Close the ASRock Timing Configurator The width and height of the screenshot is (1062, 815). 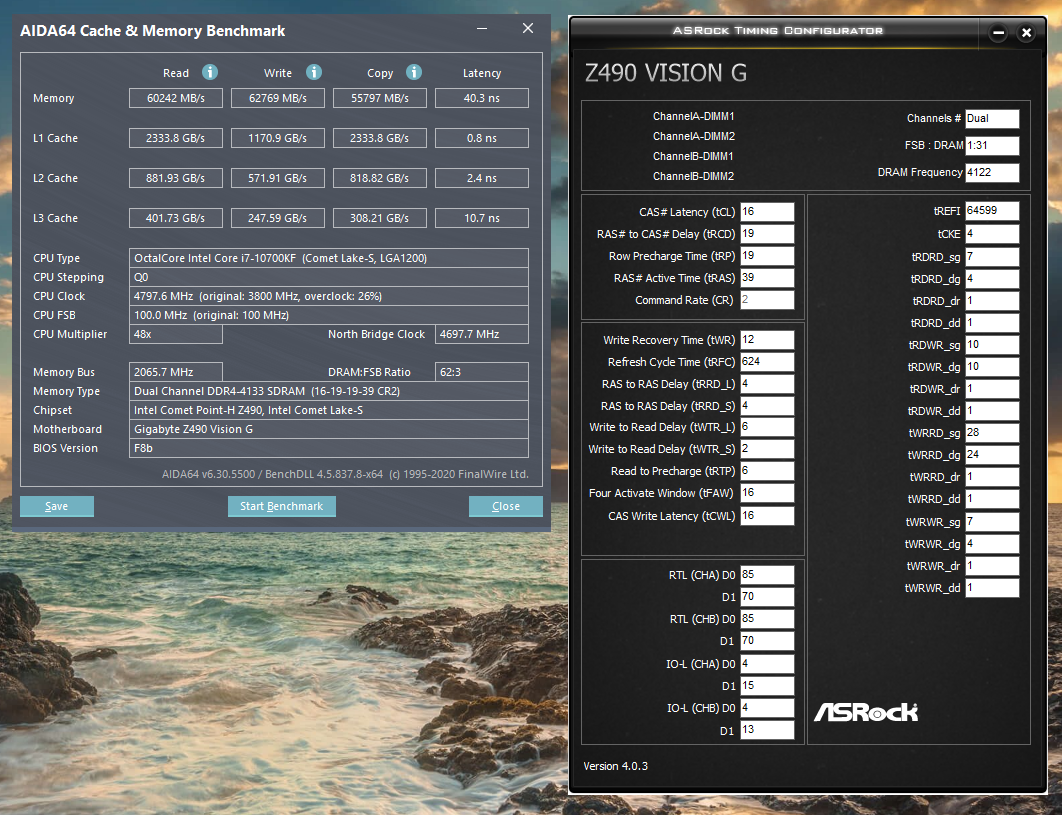(1026, 33)
